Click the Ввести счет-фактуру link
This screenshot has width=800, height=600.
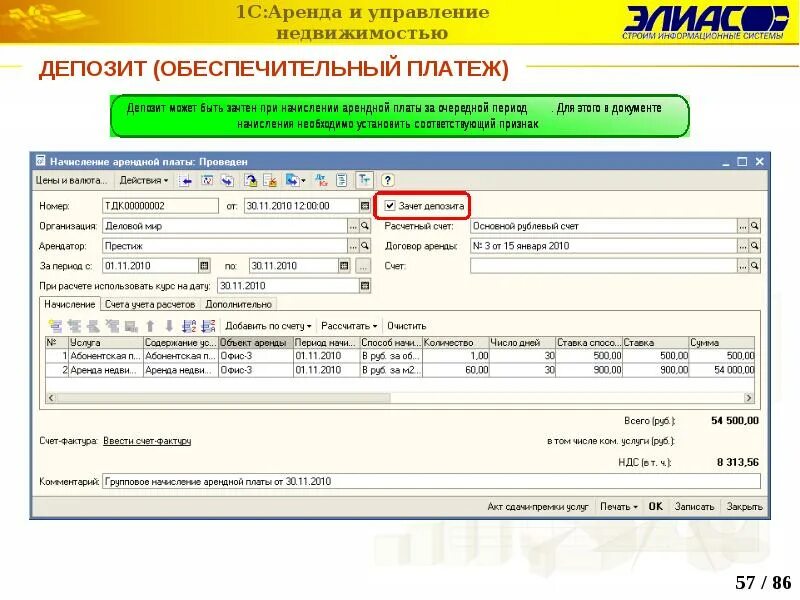pos(147,441)
